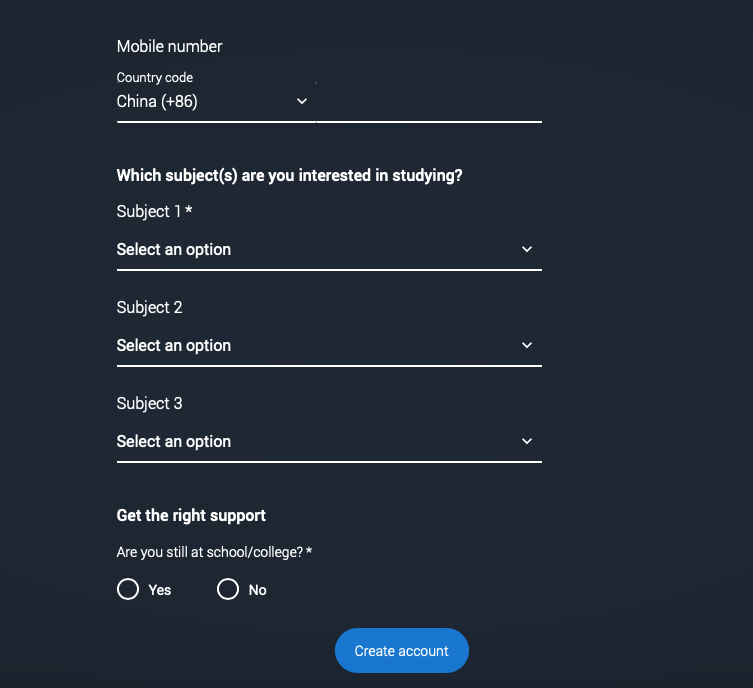Click the "Yes" label text
The width and height of the screenshot is (753, 688).
[160, 590]
